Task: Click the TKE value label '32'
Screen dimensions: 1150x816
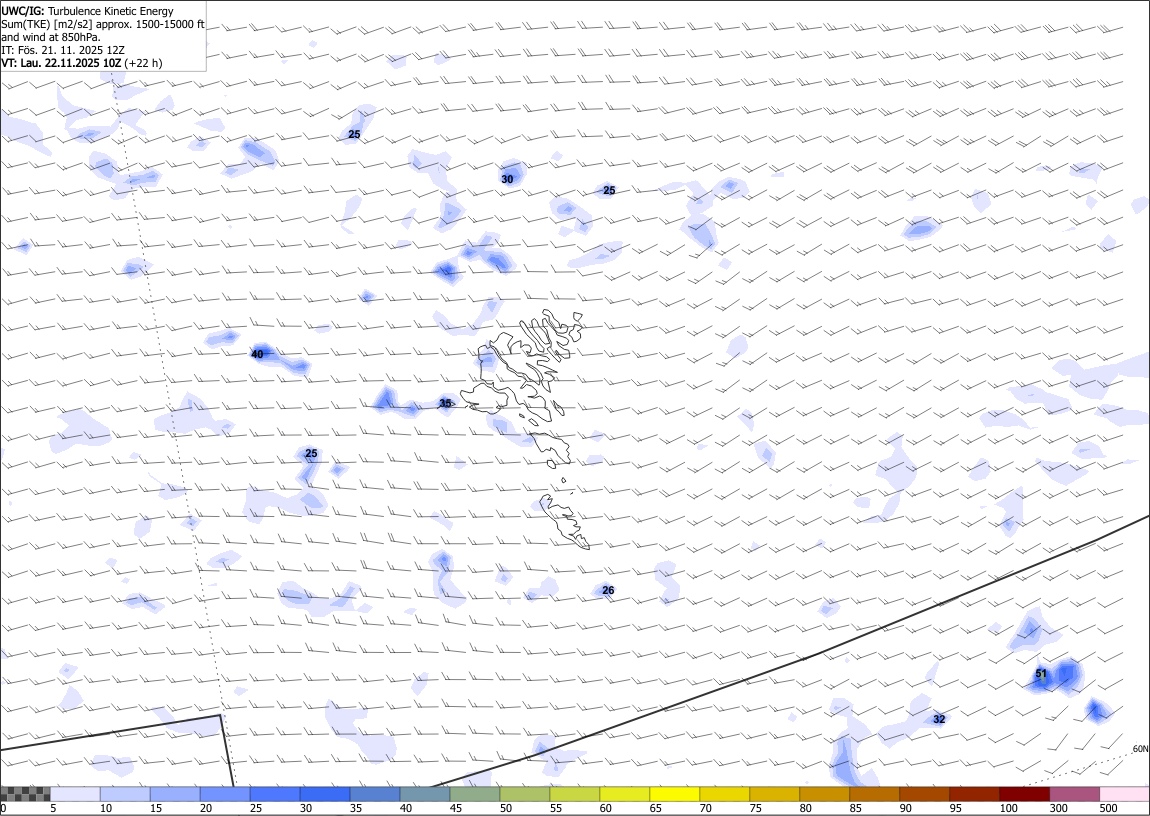Action: point(939,719)
